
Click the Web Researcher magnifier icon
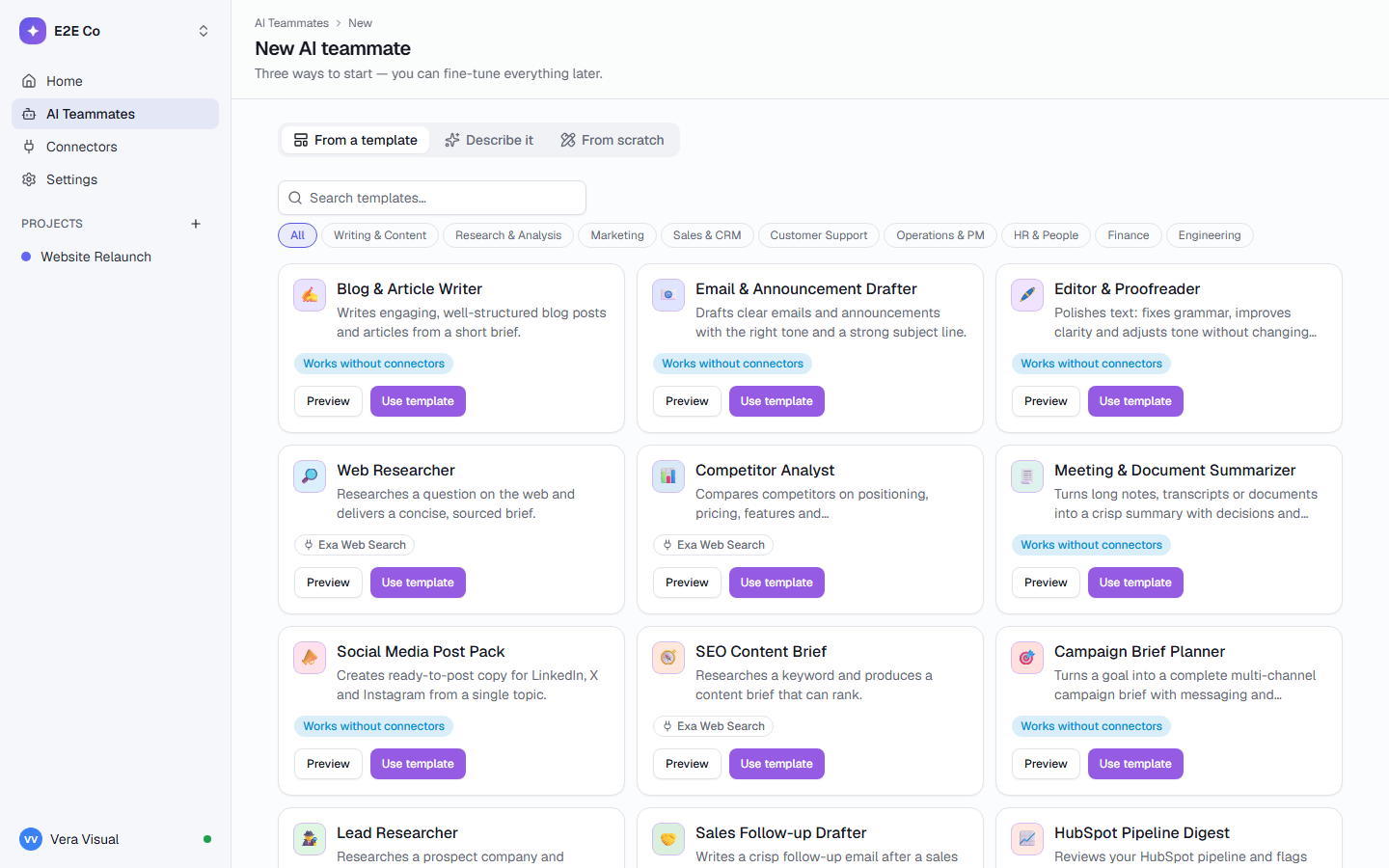(310, 476)
